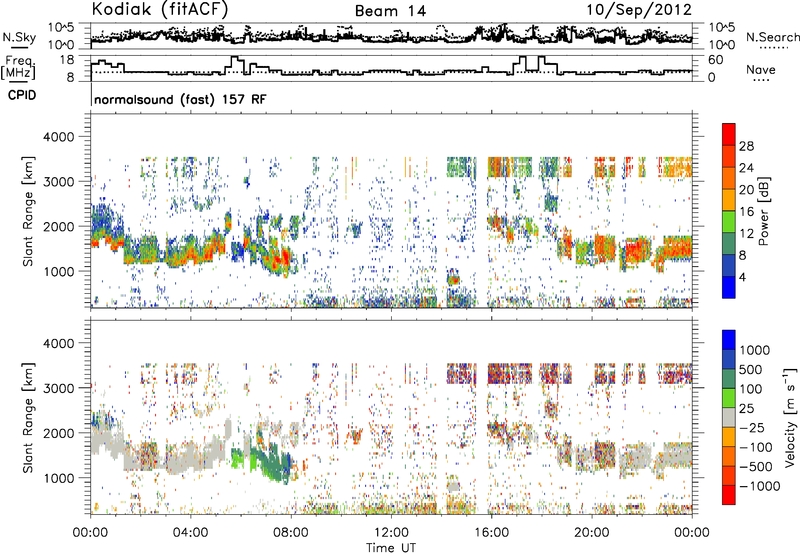This screenshot has width=800, height=554.
Task: Click the 'N.Sky' axis label
Action: click(x=19, y=37)
